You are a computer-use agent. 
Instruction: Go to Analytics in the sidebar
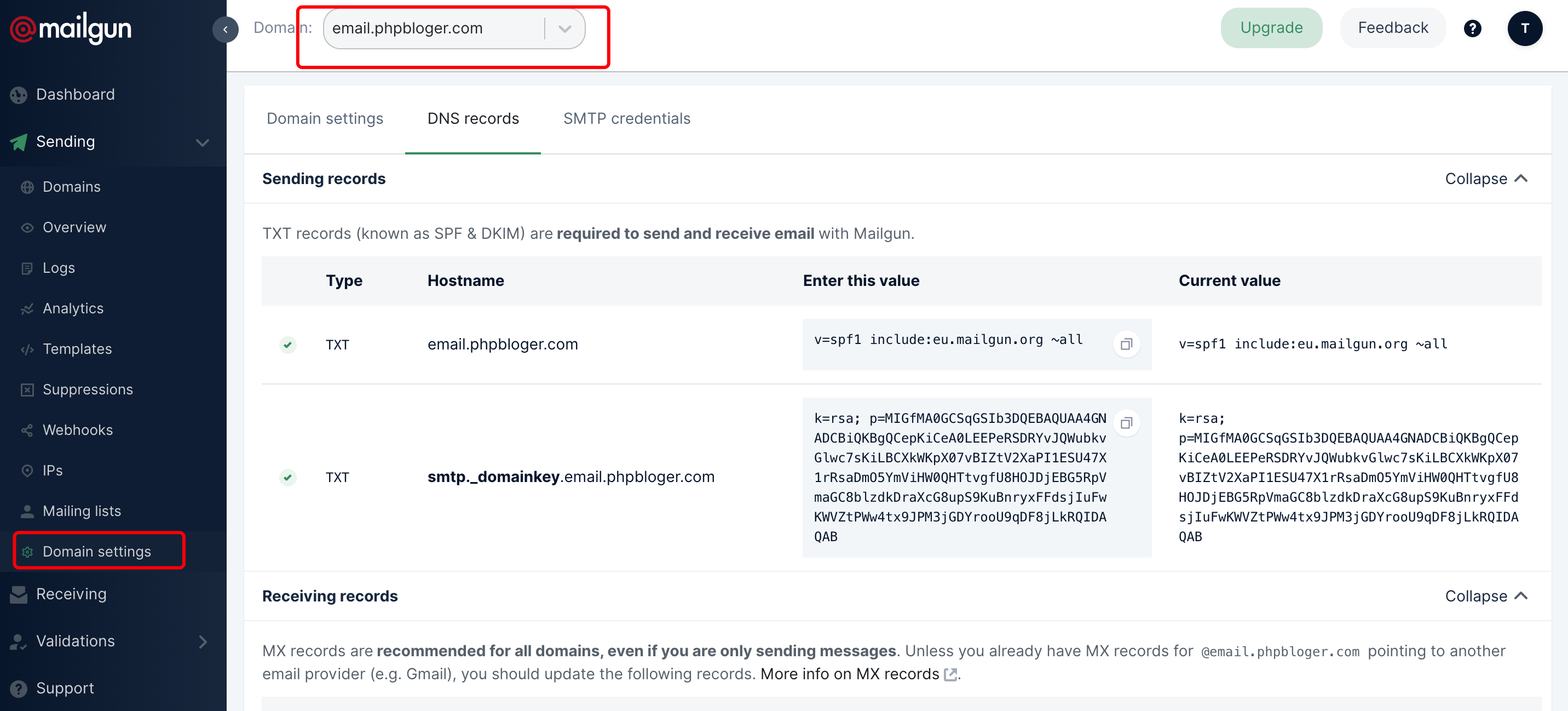point(72,308)
